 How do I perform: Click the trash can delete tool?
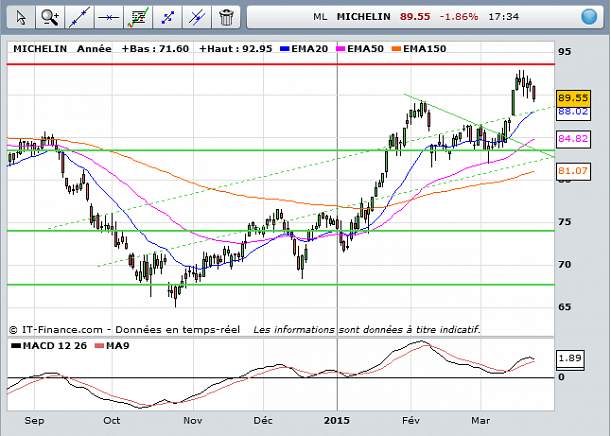[x=226, y=17]
